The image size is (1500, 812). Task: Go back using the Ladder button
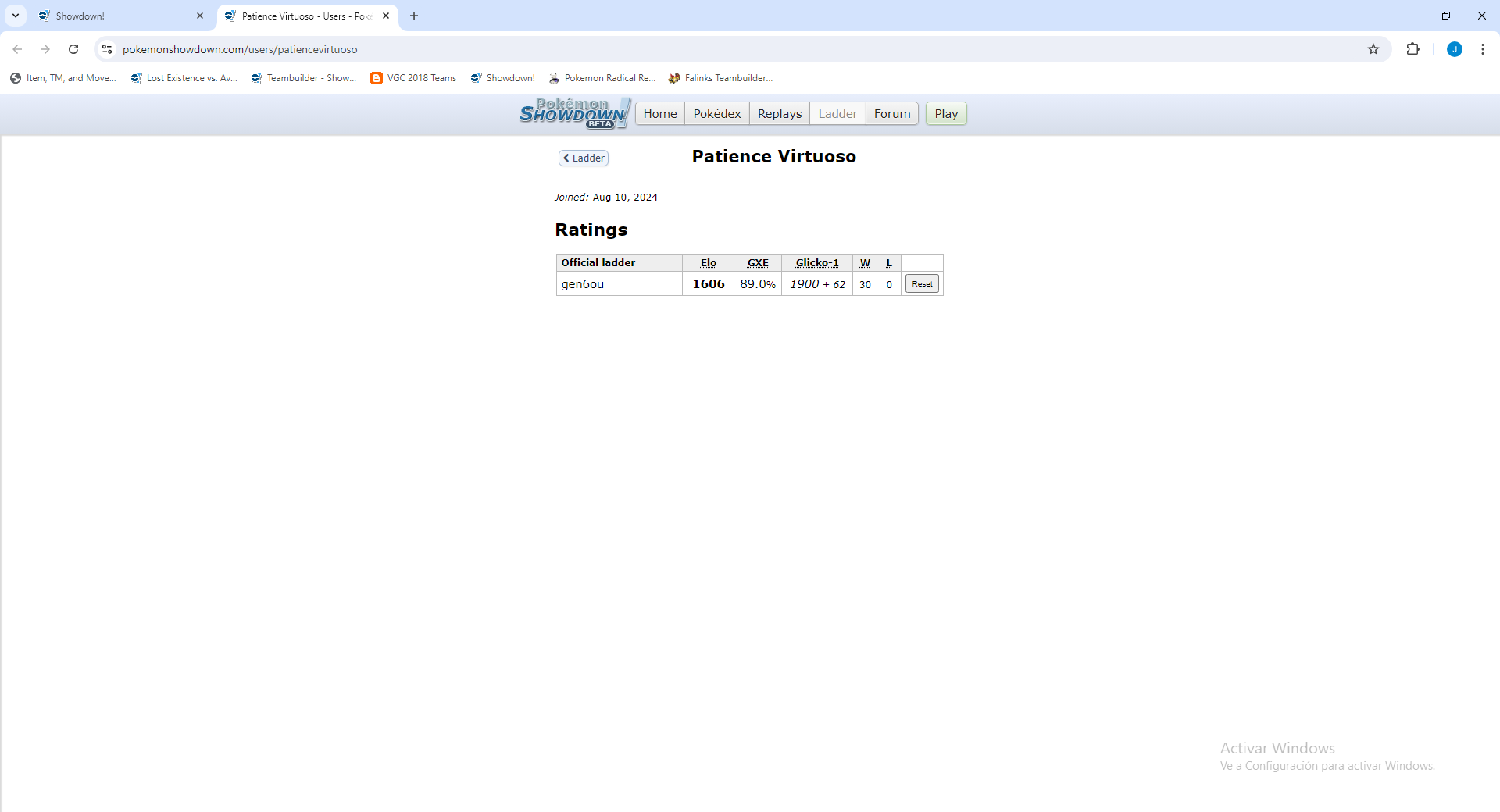[584, 158]
